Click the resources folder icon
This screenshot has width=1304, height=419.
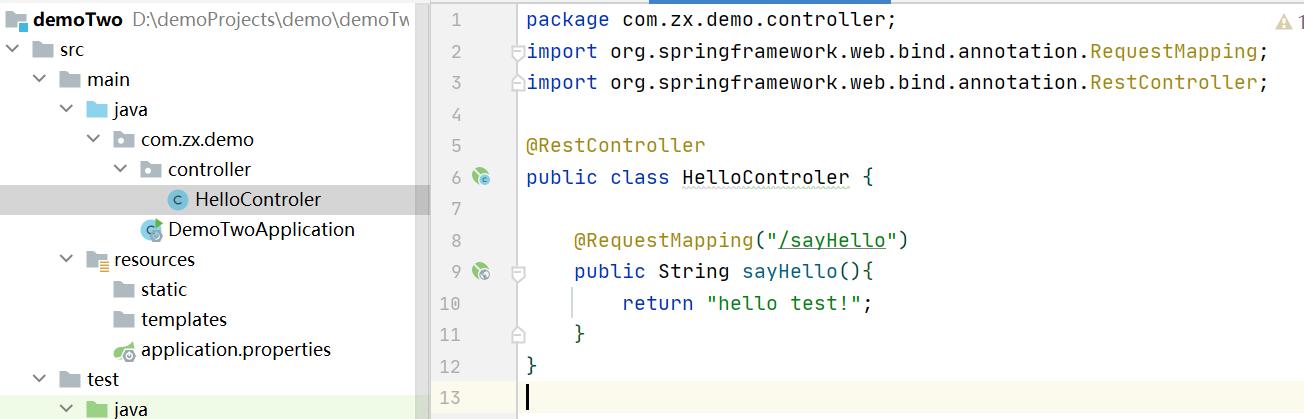pyautogui.click(x=97, y=260)
